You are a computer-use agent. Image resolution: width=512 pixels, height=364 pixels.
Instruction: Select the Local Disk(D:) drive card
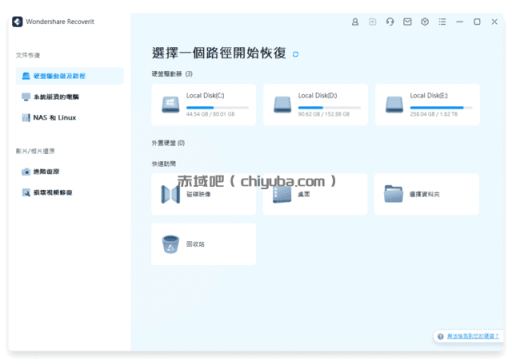click(x=316, y=105)
